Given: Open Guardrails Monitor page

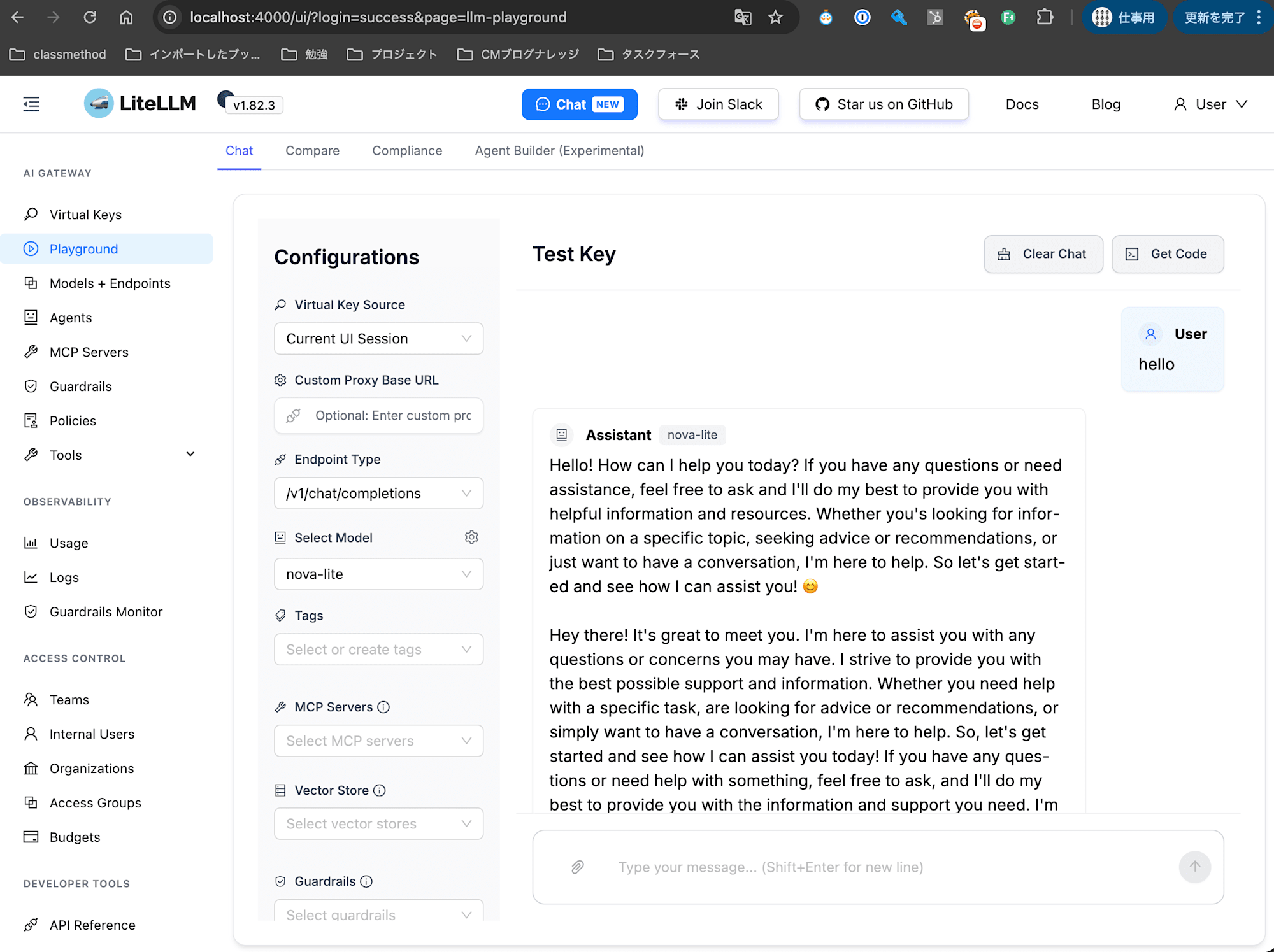Looking at the screenshot, I should click(x=106, y=612).
